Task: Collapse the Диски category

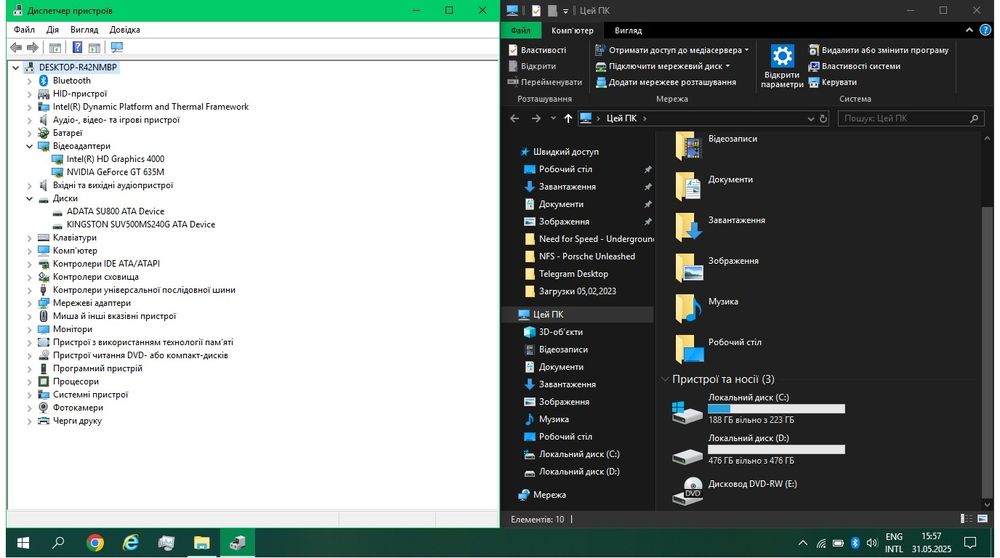Action: [29, 198]
